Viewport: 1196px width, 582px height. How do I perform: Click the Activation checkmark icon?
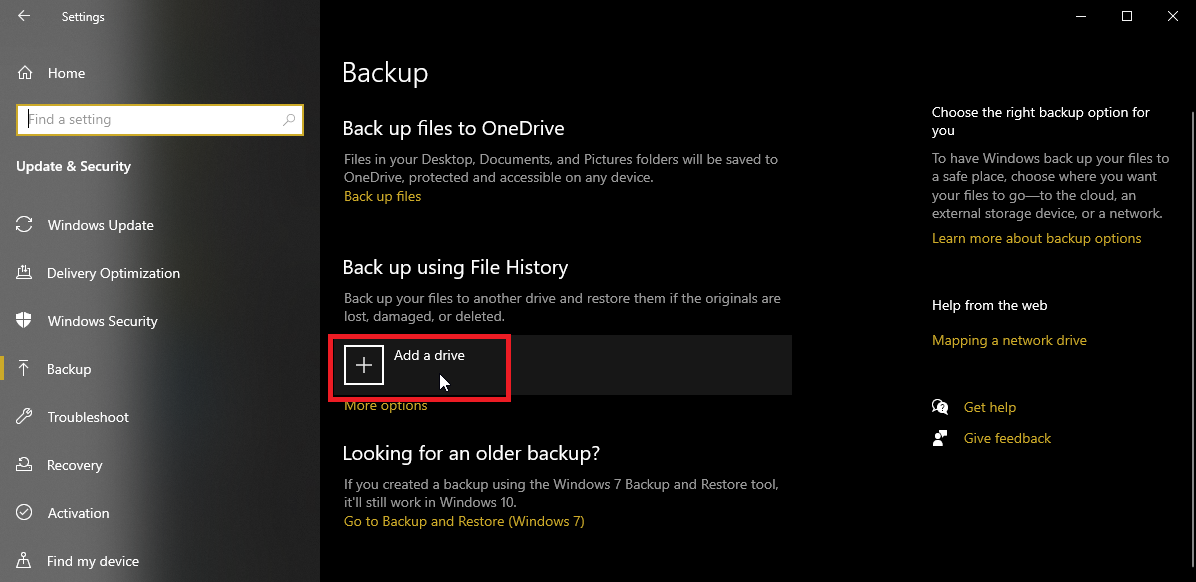click(x=25, y=513)
